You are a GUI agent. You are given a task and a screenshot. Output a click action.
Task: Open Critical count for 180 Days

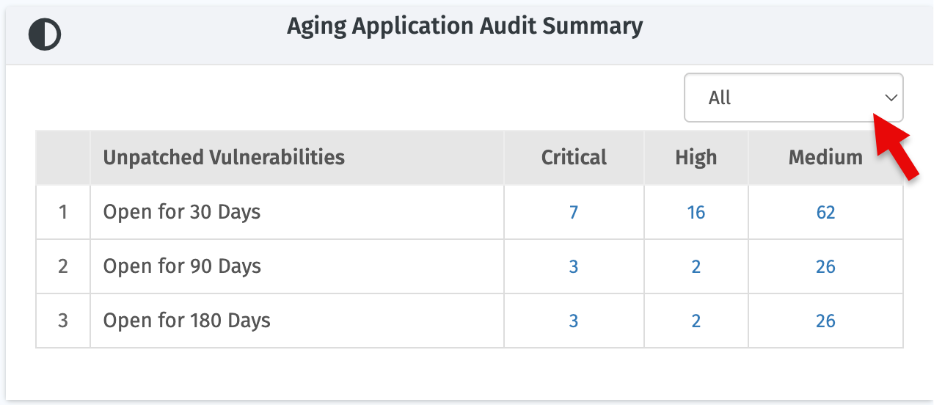pos(574,321)
